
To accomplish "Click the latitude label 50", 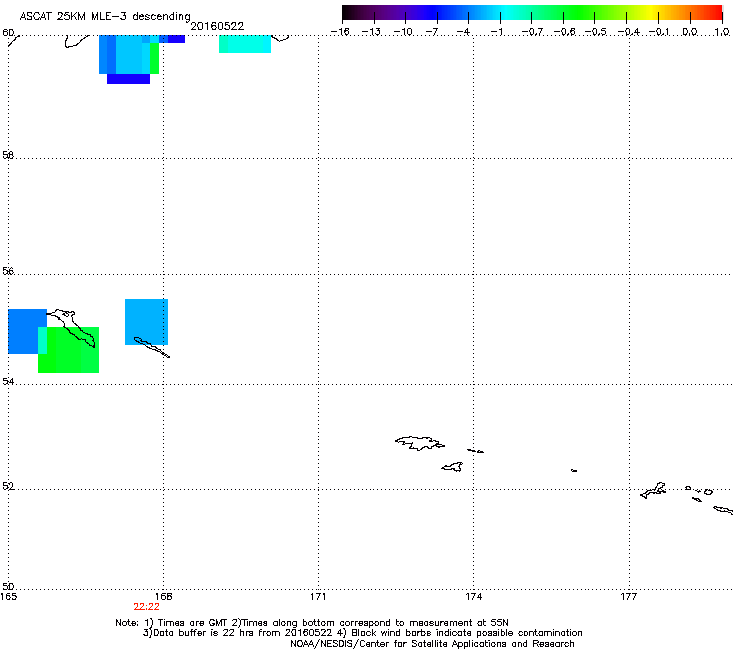I will click(8, 586).
